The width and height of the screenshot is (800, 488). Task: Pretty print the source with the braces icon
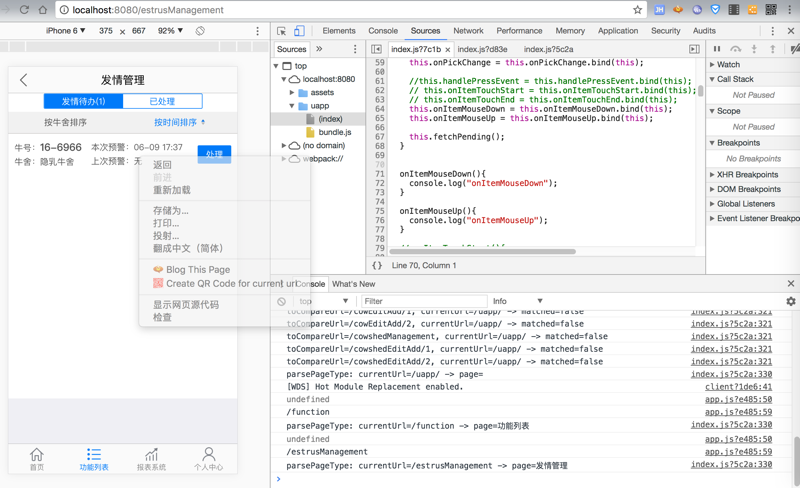(x=377, y=265)
